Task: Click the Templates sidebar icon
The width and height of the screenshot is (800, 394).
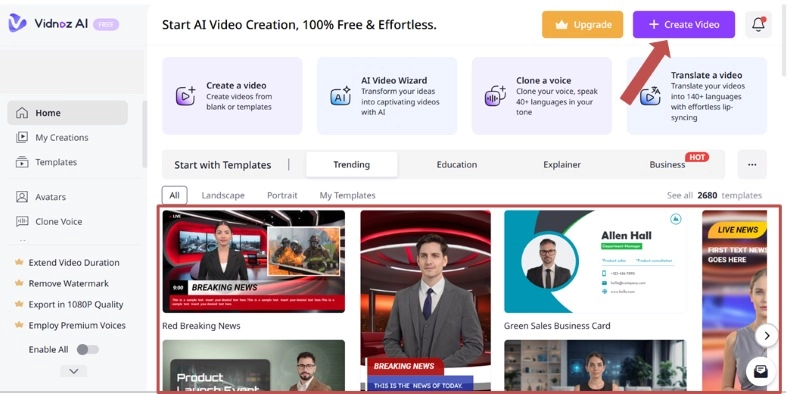Action: [x=22, y=162]
